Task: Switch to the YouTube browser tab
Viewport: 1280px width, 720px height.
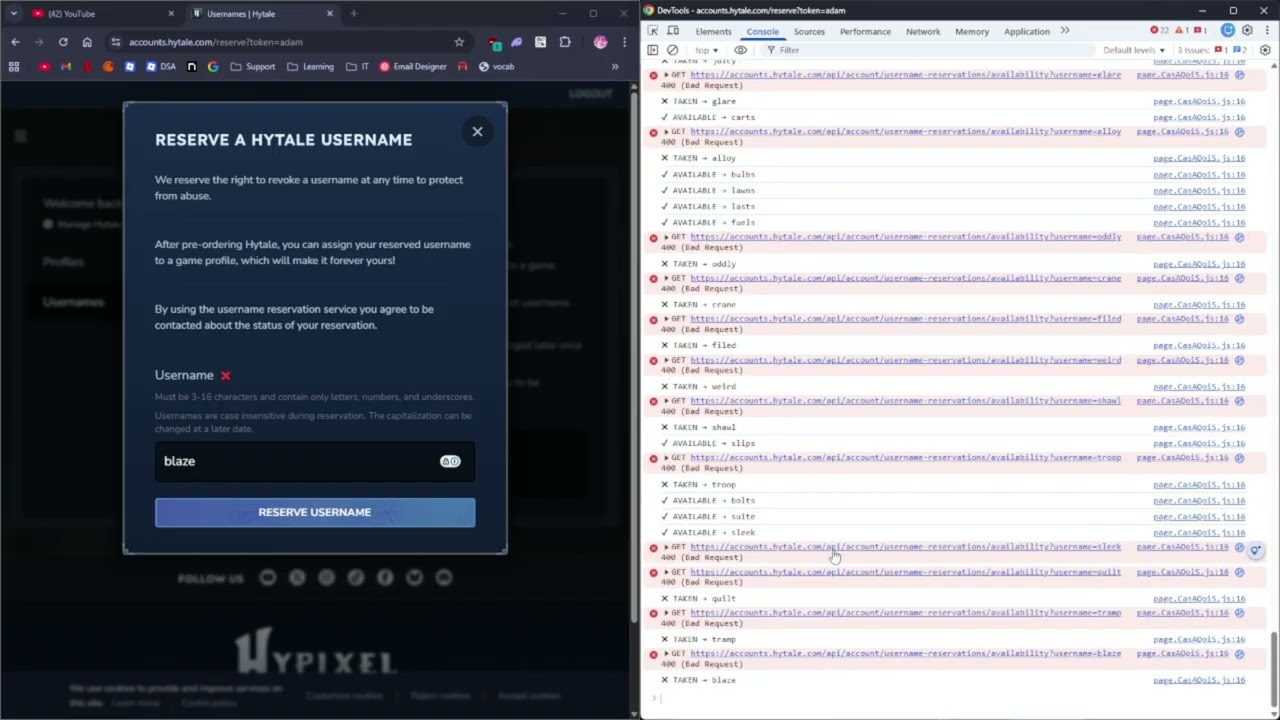Action: point(102,14)
